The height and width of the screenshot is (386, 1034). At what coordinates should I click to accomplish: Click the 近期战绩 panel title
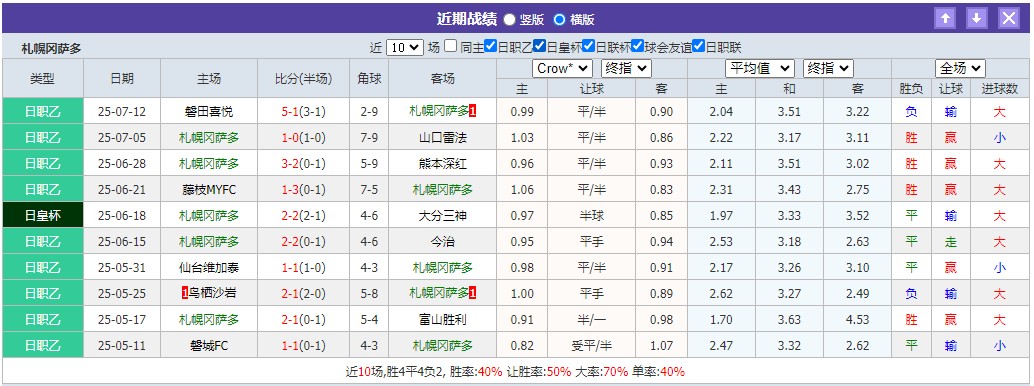pos(466,19)
